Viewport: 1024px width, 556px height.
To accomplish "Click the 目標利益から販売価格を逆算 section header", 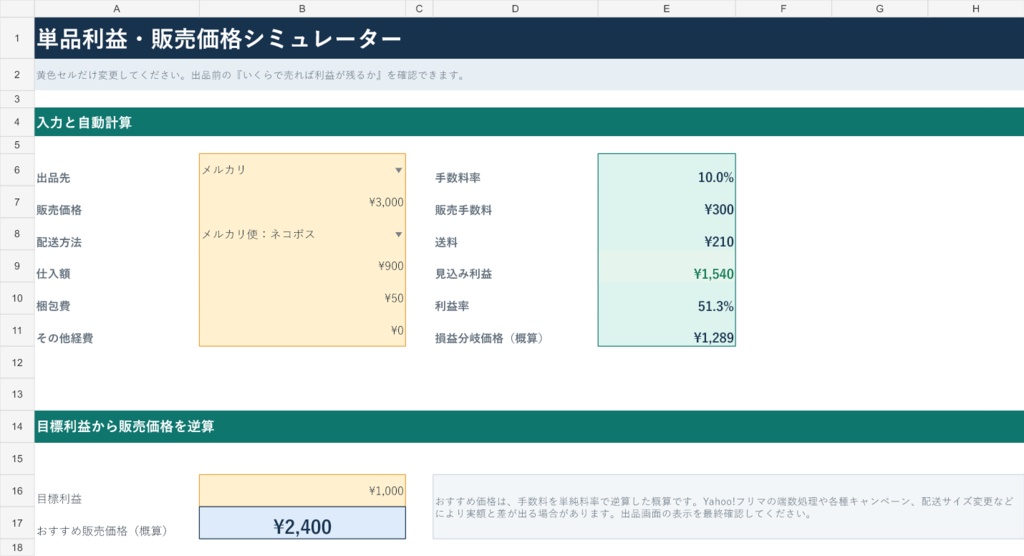I will click(125, 427).
